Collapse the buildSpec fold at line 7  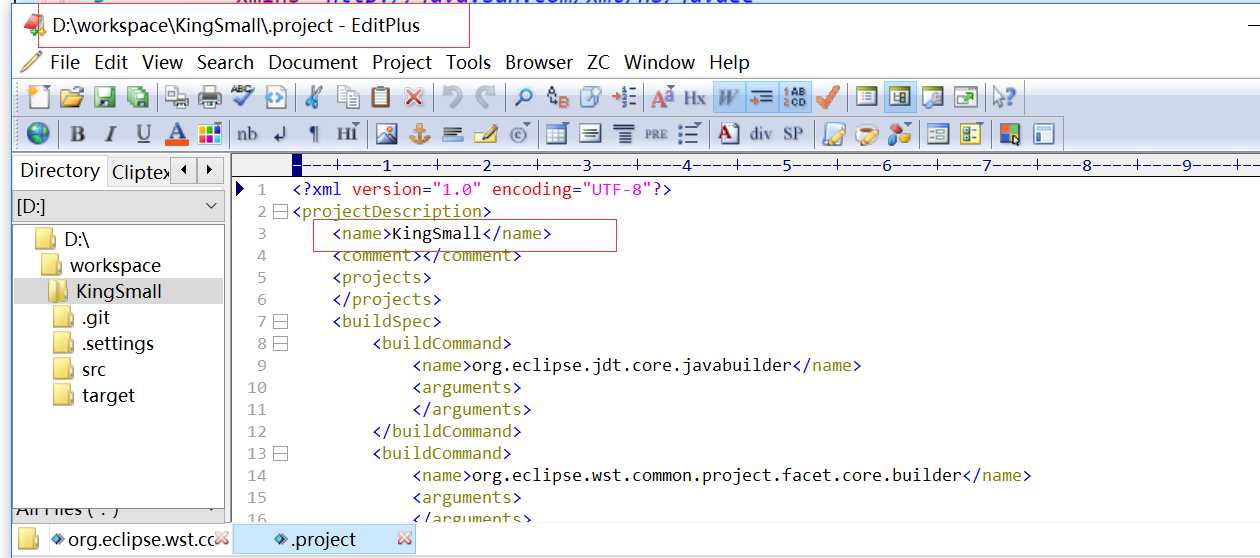(280, 322)
